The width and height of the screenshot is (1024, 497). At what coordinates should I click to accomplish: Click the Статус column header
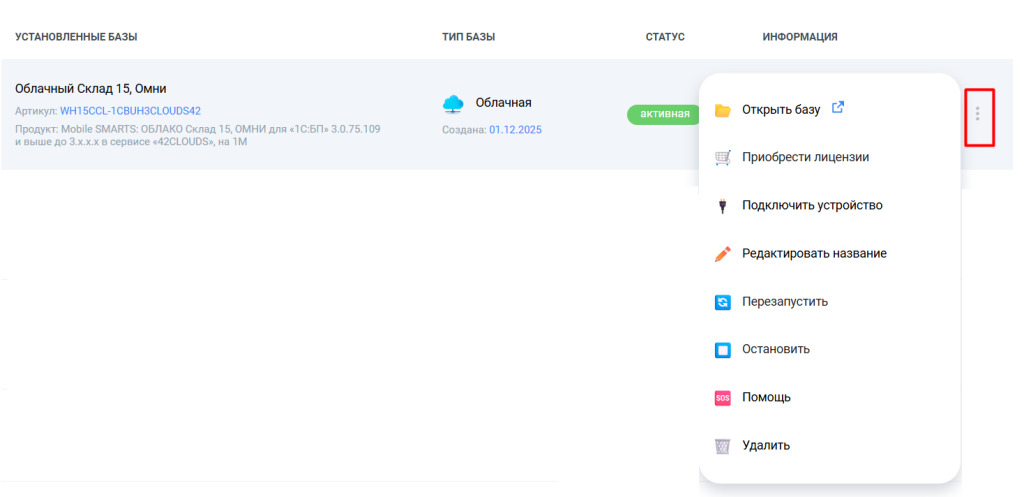665,37
